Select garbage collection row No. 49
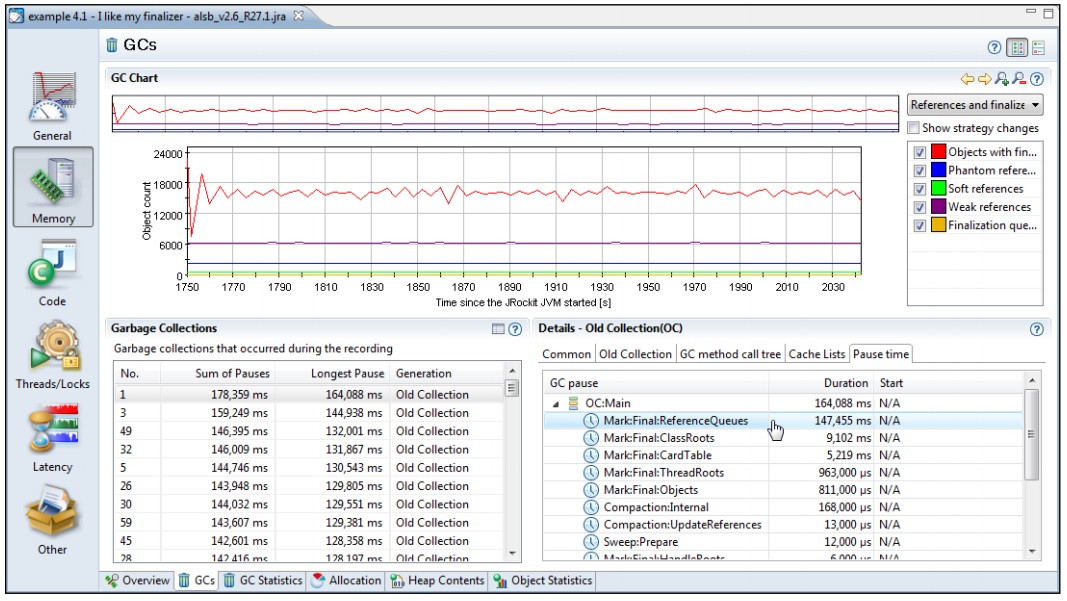 (x=310, y=431)
